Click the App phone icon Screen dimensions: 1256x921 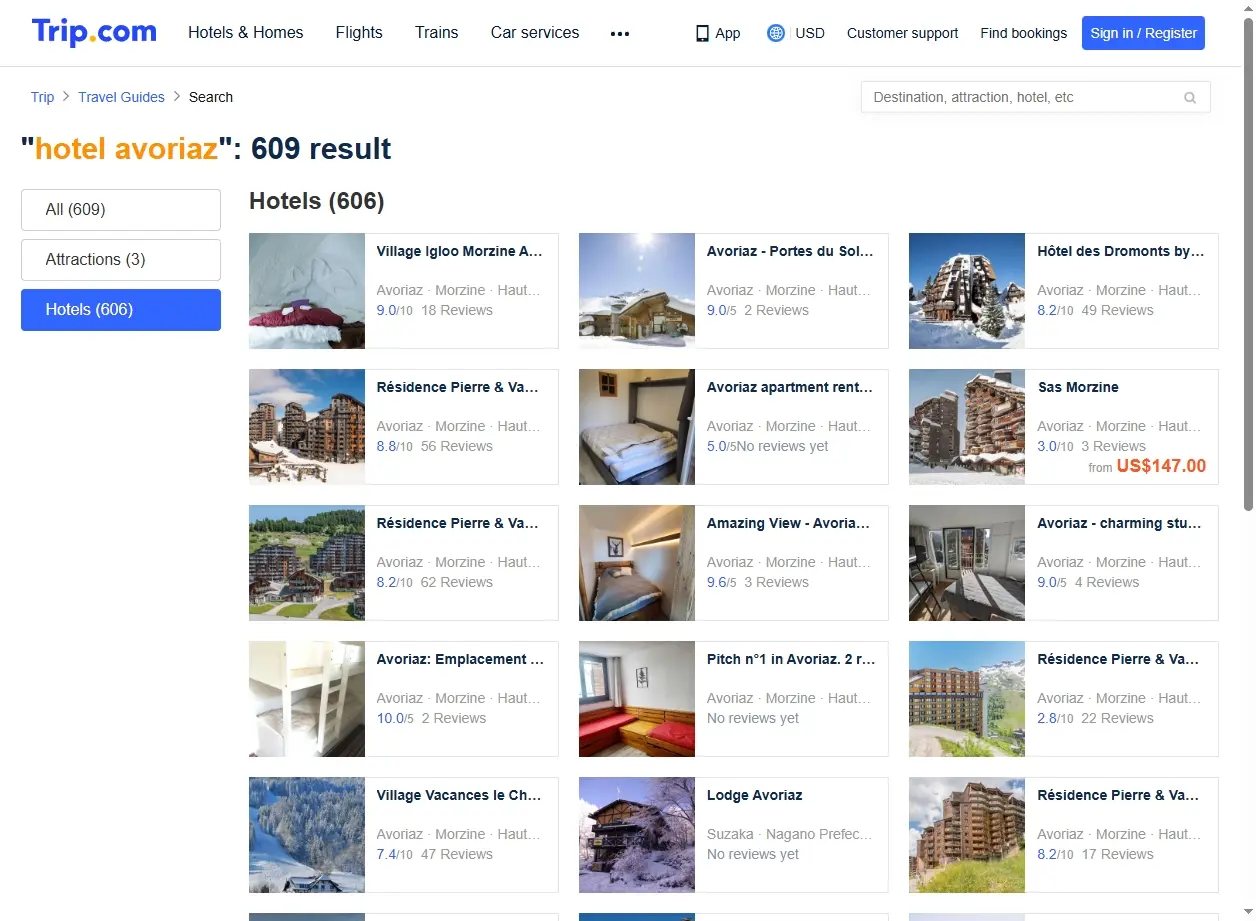click(x=702, y=33)
